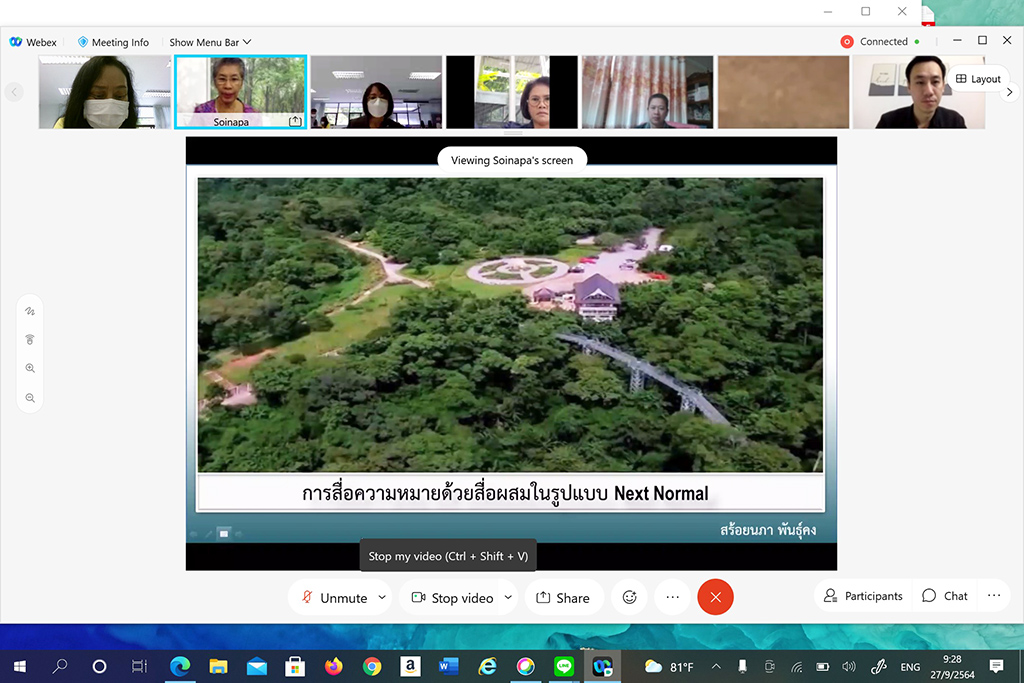Stop my video camera
This screenshot has width=1024, height=683.
click(x=452, y=597)
